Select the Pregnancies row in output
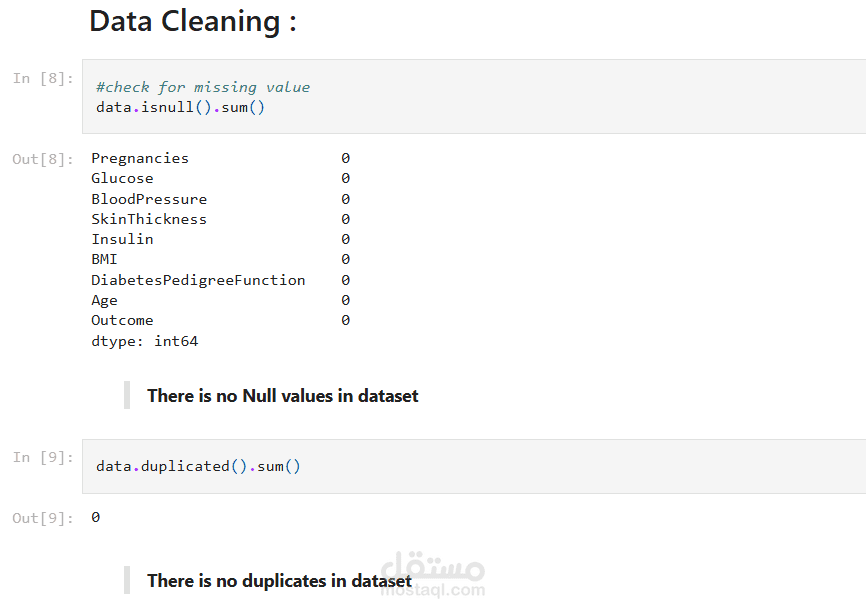Viewport: 866px width, 611px height. pos(140,158)
